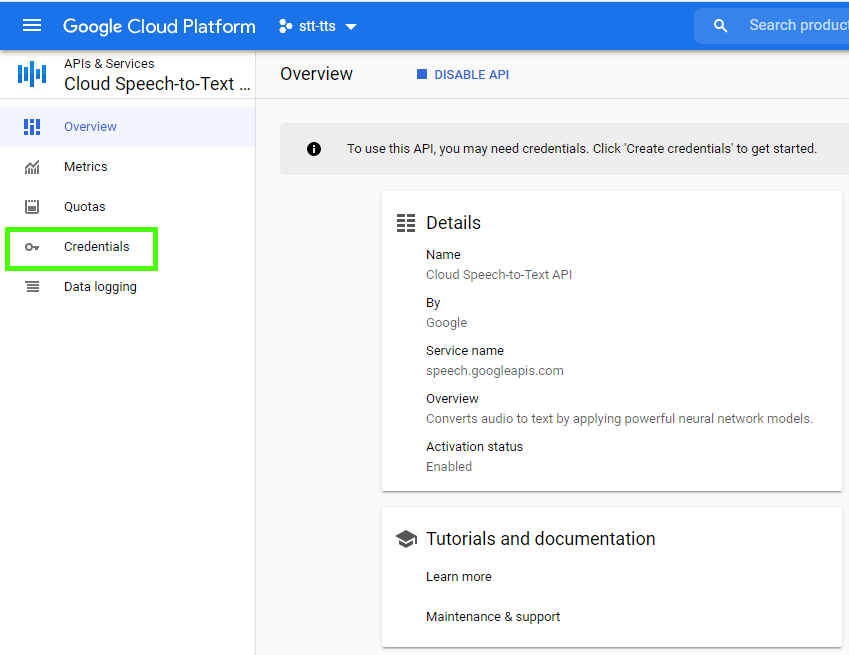Image resolution: width=849 pixels, height=655 pixels.
Task: Click the search magnifier icon
Action: coord(721,26)
